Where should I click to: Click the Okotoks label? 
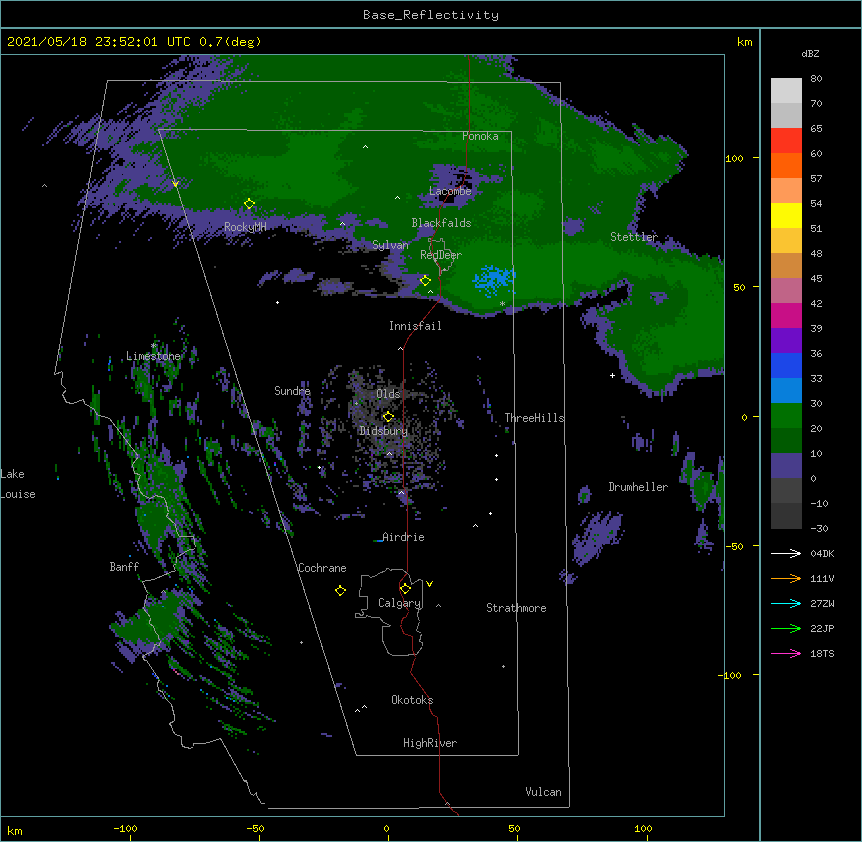click(x=412, y=700)
